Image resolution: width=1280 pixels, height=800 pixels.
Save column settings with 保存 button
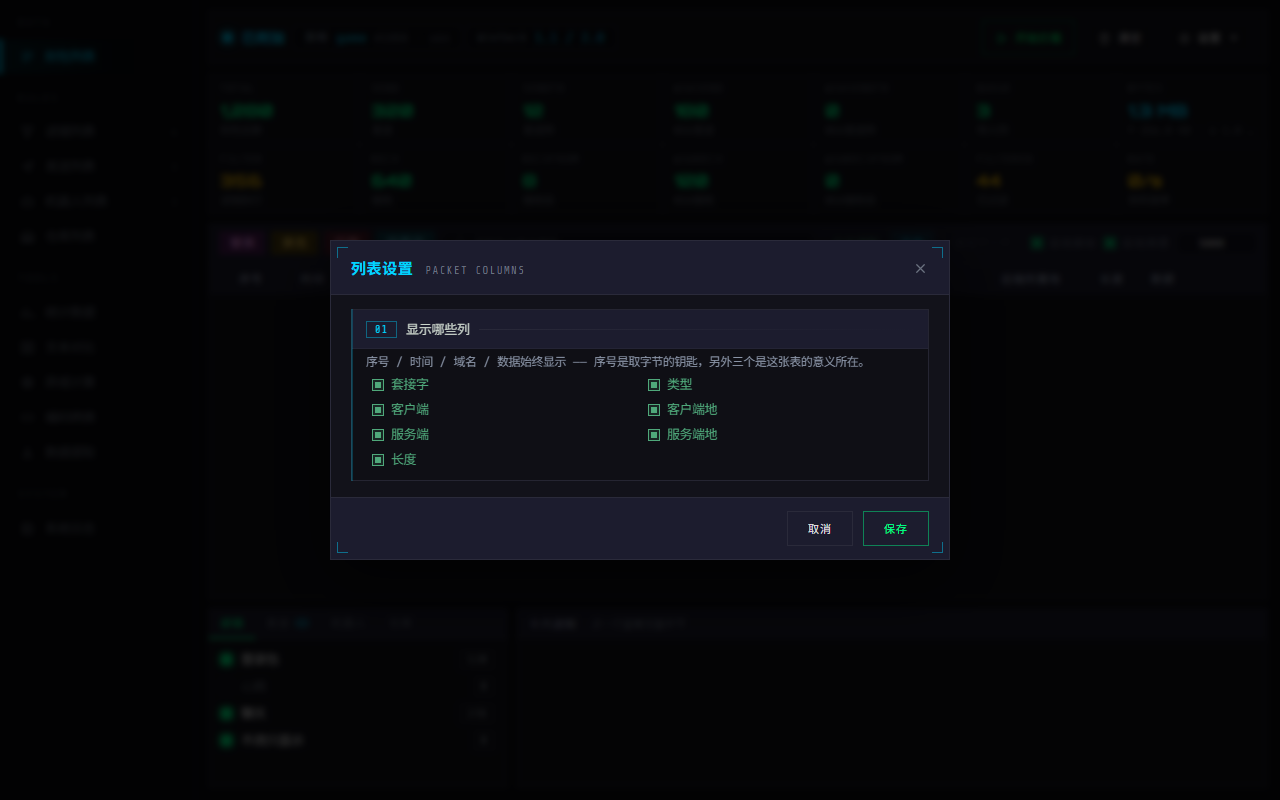click(896, 528)
